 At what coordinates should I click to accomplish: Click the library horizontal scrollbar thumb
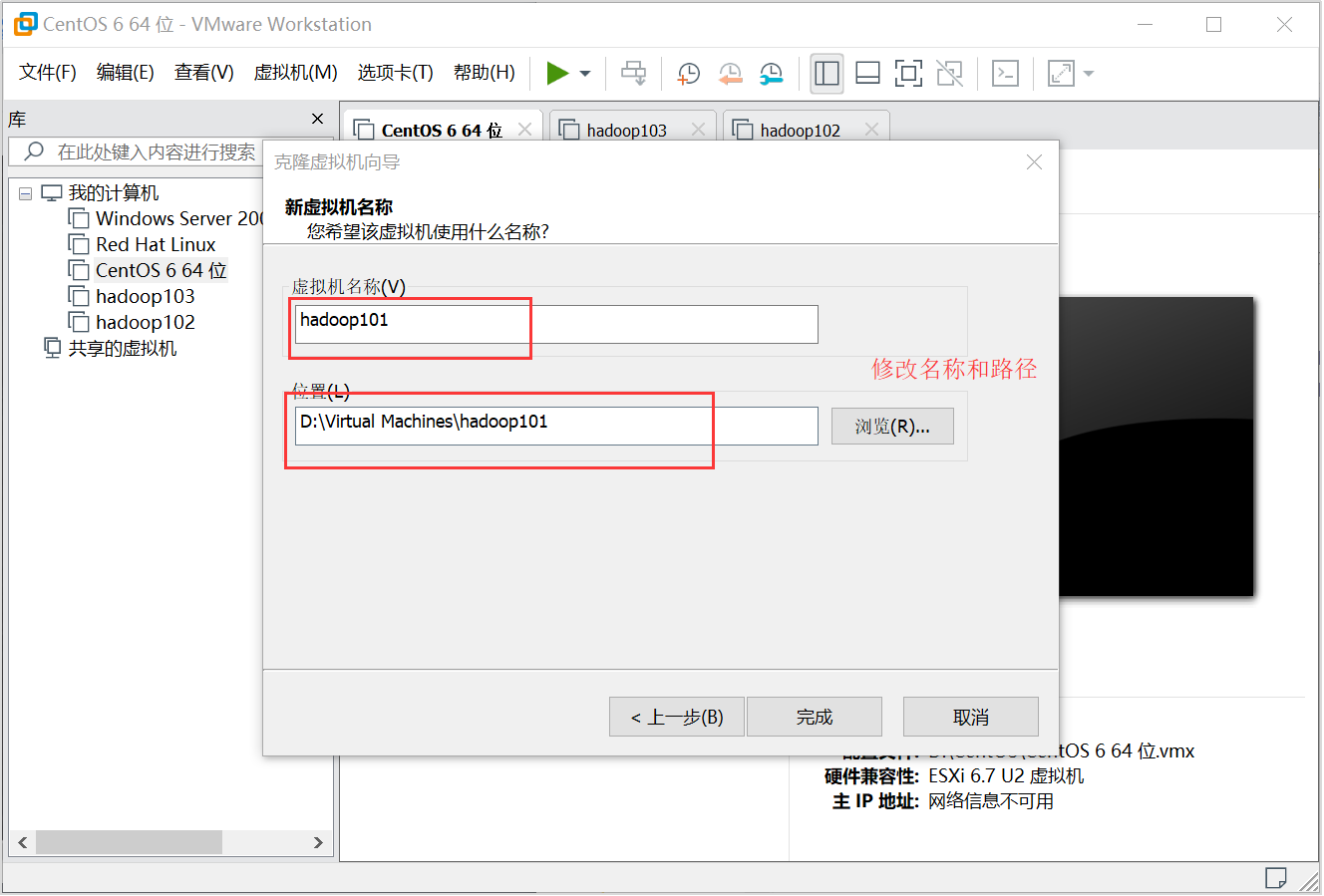click(x=129, y=842)
